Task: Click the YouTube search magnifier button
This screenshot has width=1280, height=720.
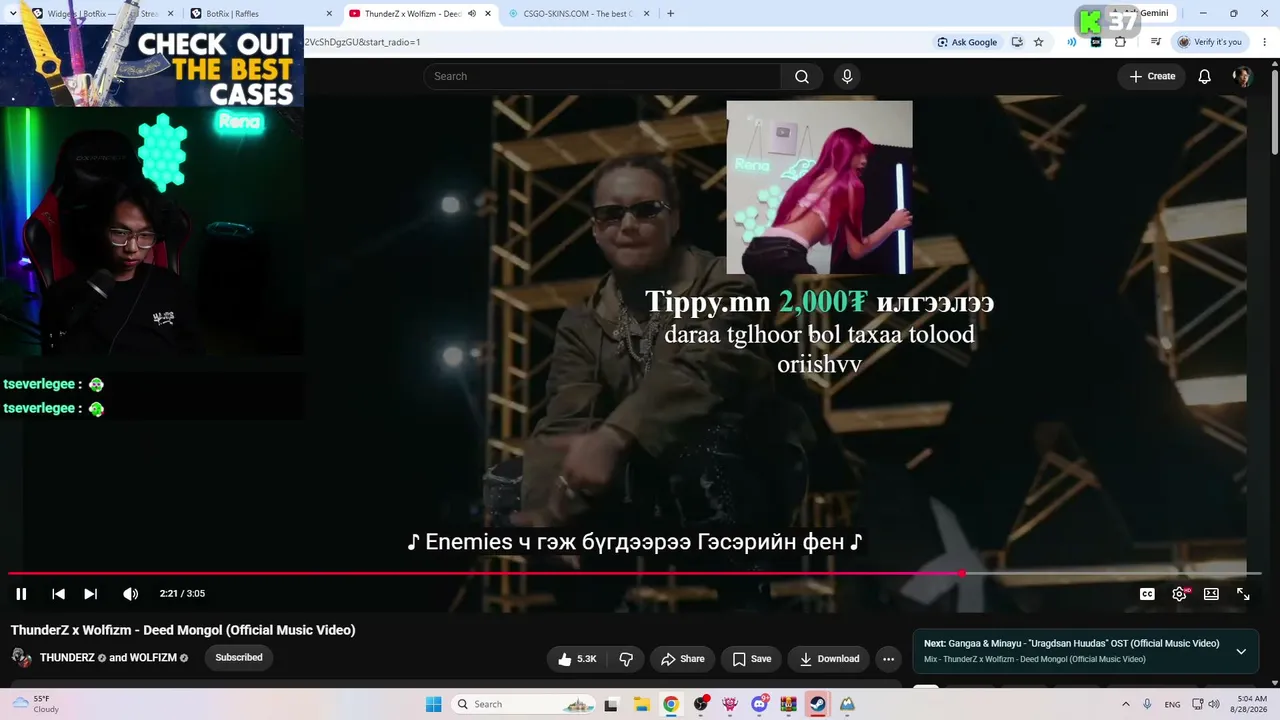Action: (x=802, y=76)
